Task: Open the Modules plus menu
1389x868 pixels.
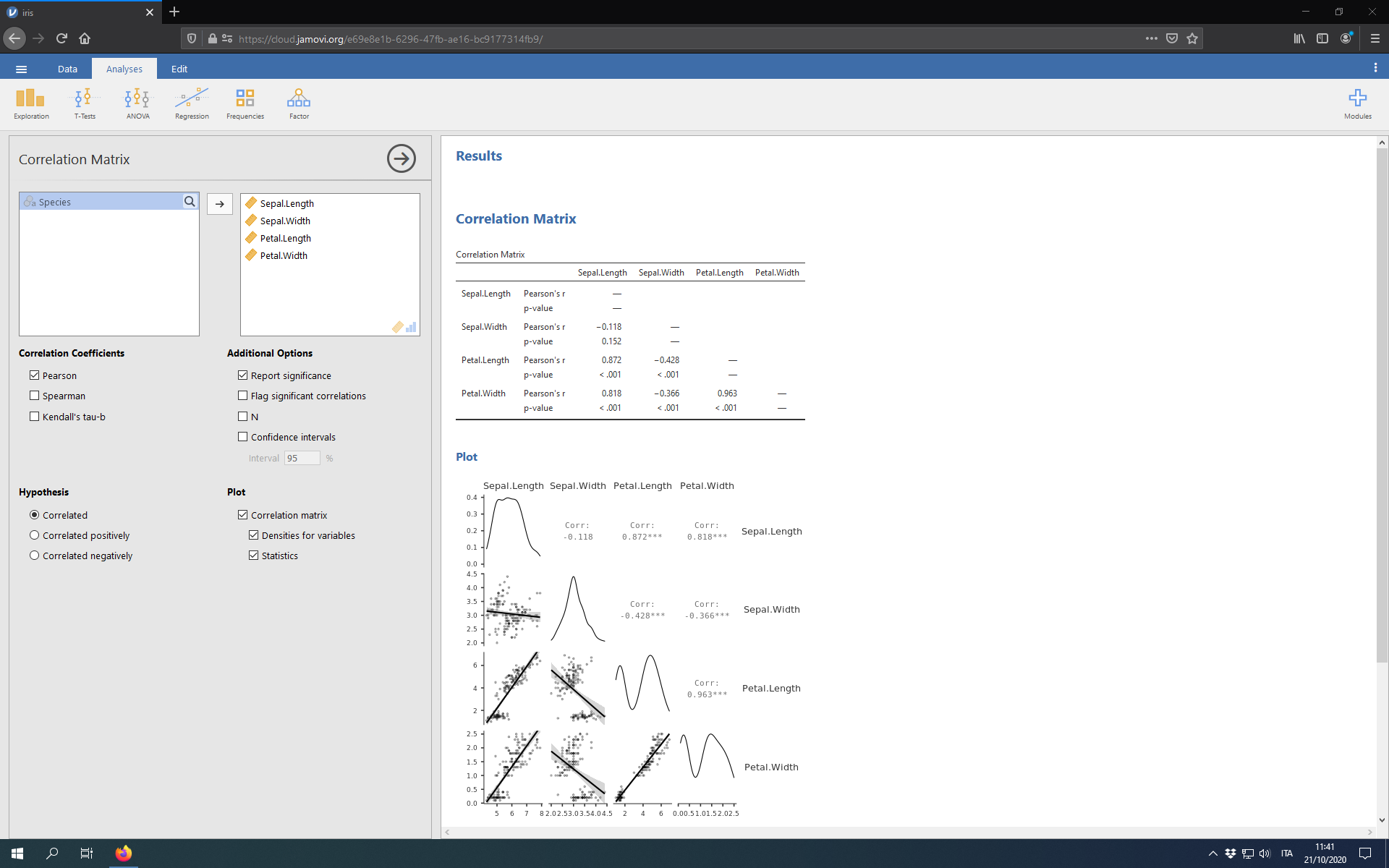Action: pyautogui.click(x=1357, y=103)
